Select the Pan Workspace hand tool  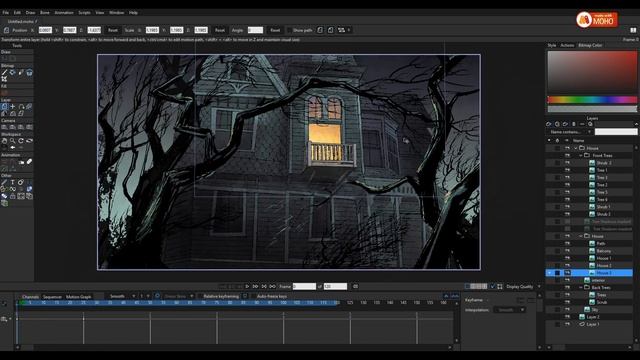tap(4, 141)
